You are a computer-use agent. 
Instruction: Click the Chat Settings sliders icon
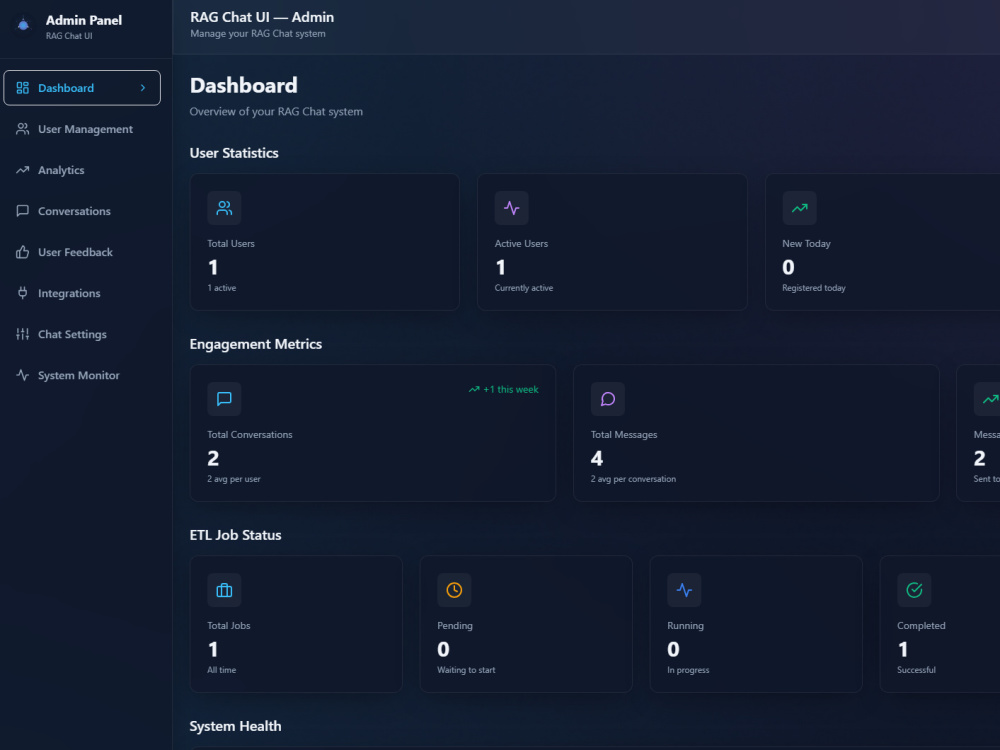pos(22,334)
